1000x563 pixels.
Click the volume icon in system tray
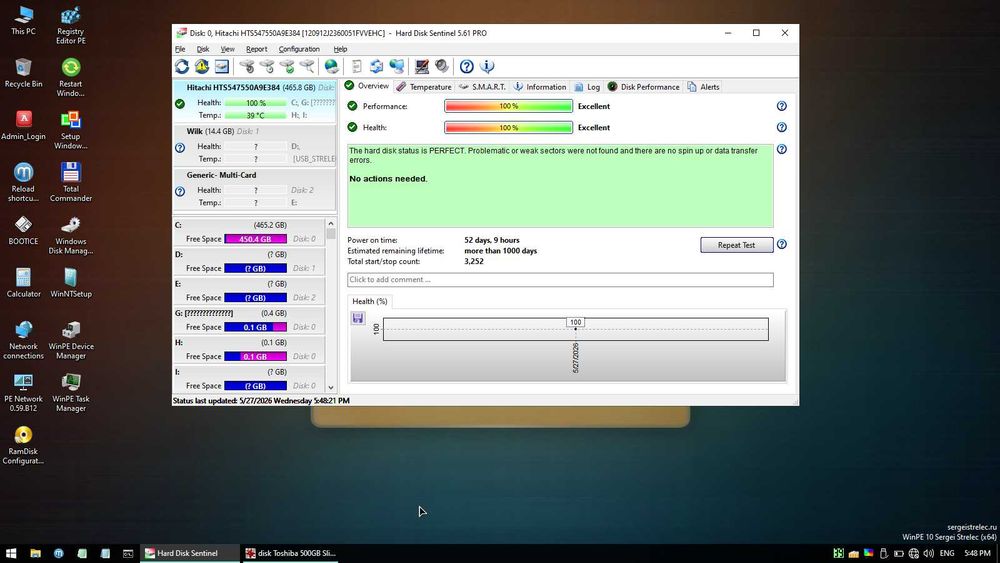[x=929, y=553]
